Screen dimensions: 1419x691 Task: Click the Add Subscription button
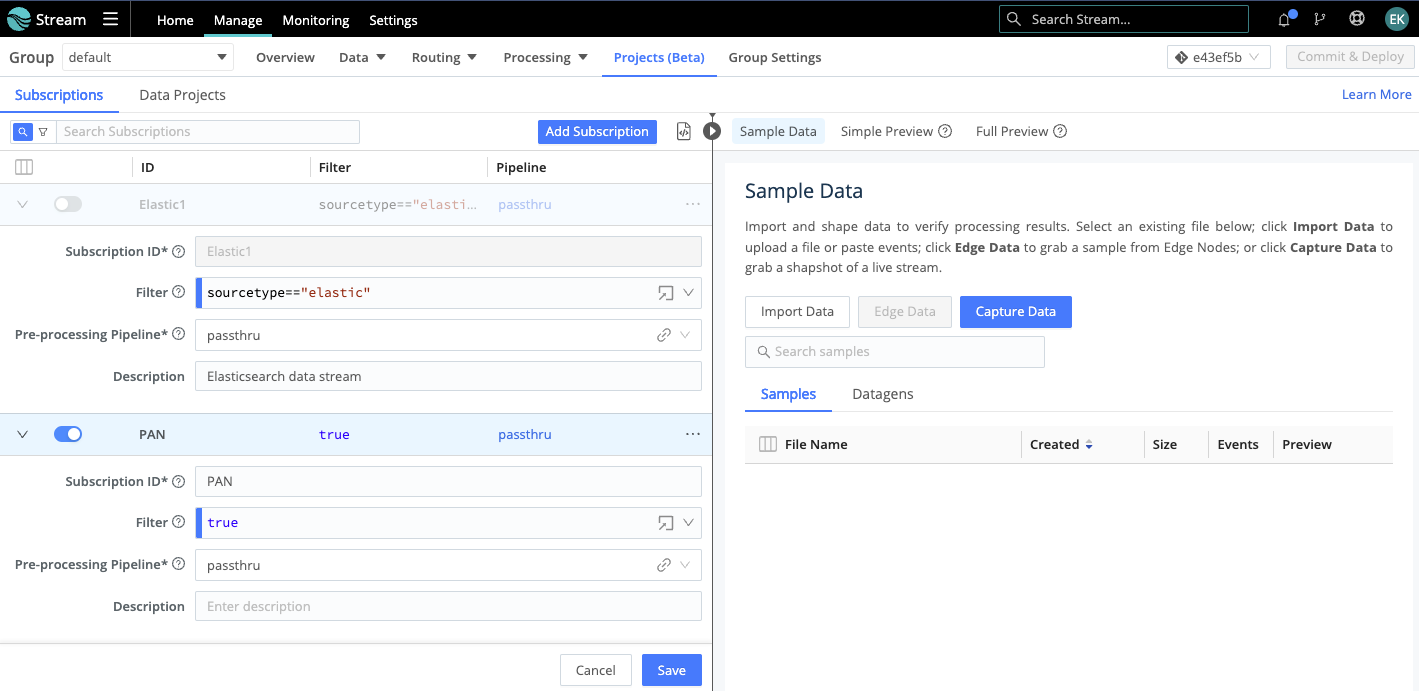[x=597, y=131]
